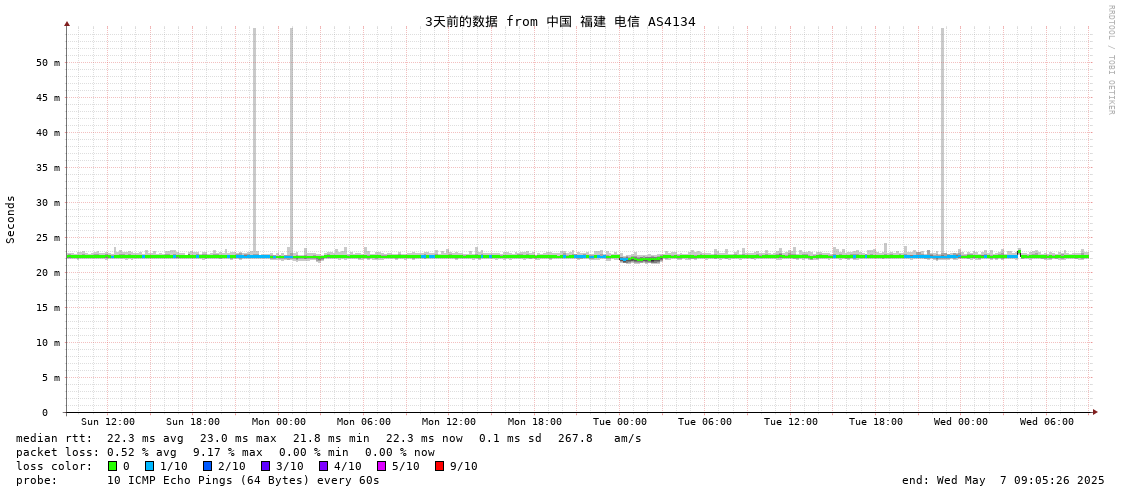Click the '45 m' y-axis label

[48, 97]
